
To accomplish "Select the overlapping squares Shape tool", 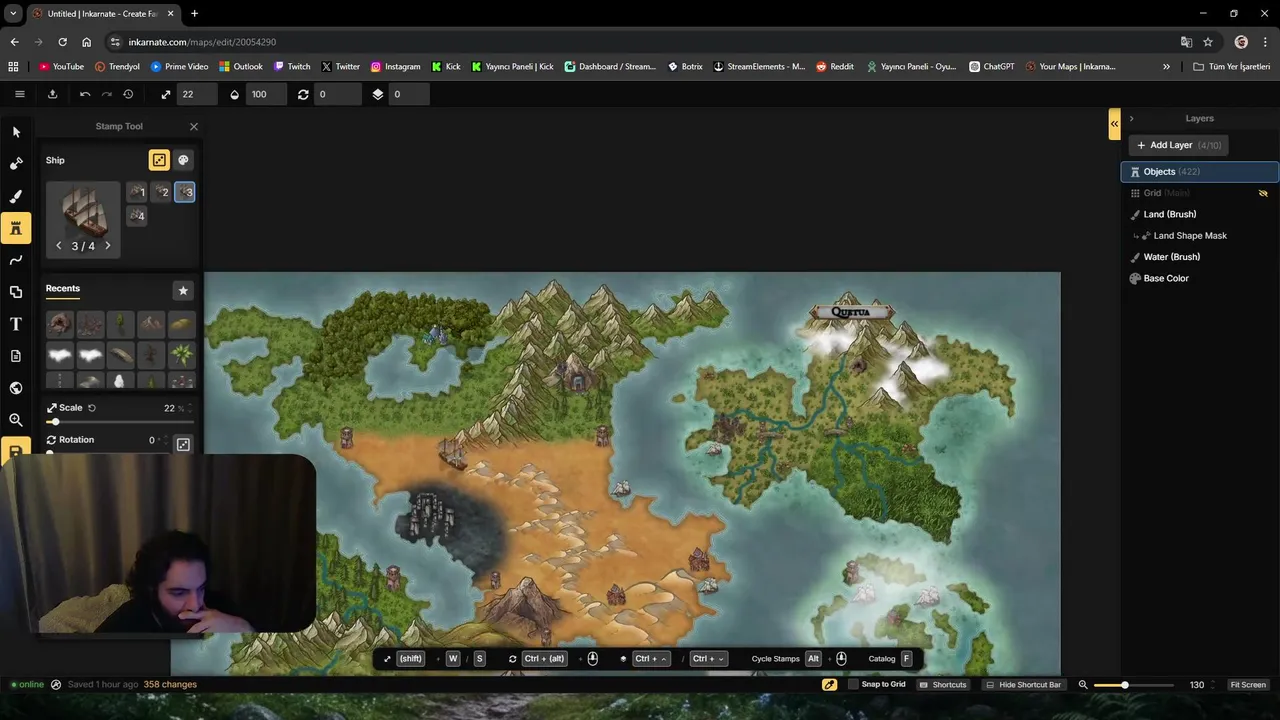I will (16, 292).
